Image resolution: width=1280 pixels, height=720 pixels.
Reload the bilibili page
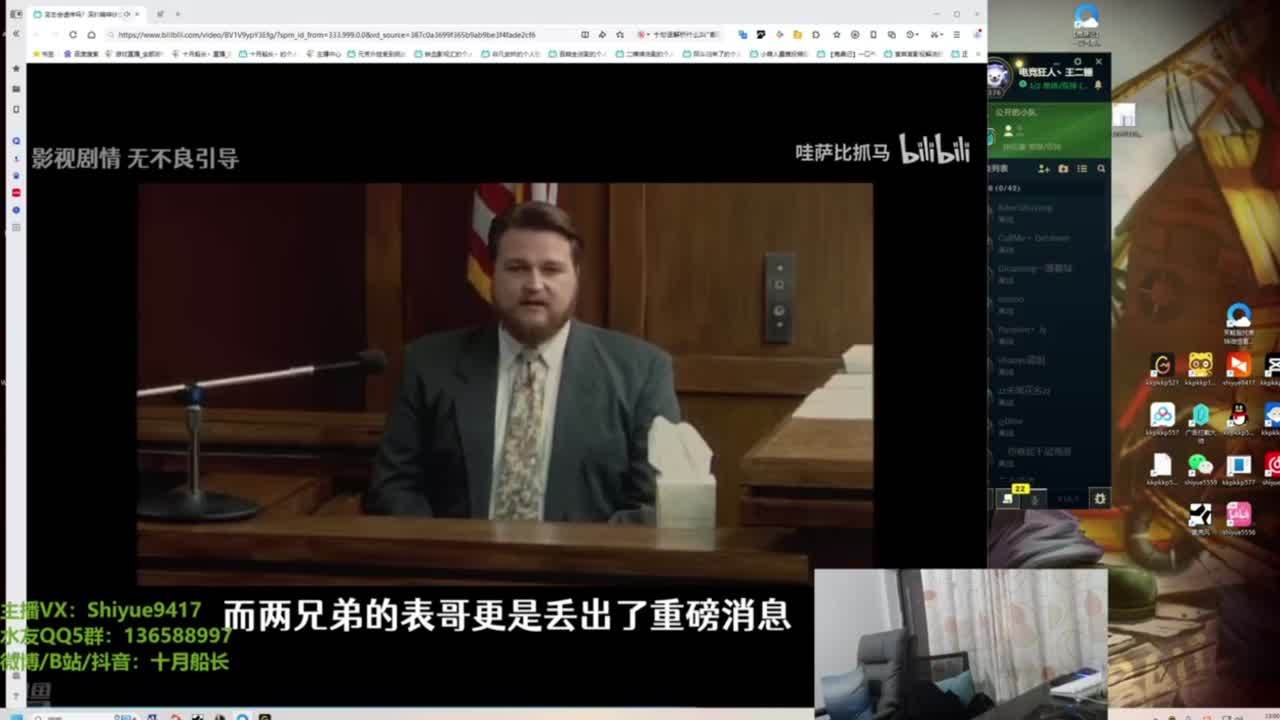[73, 34]
